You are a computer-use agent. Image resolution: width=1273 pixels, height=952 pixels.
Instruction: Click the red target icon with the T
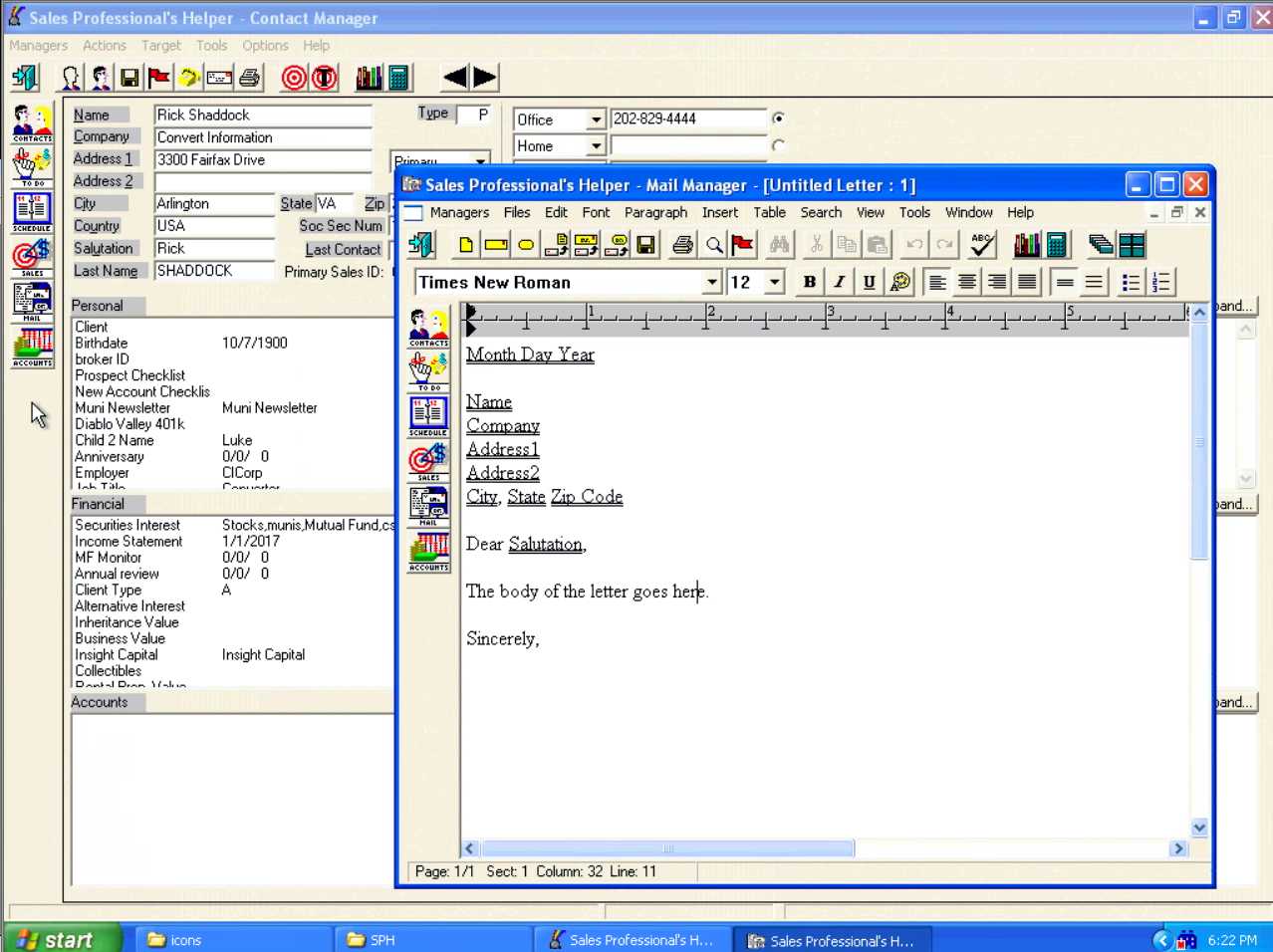point(325,78)
